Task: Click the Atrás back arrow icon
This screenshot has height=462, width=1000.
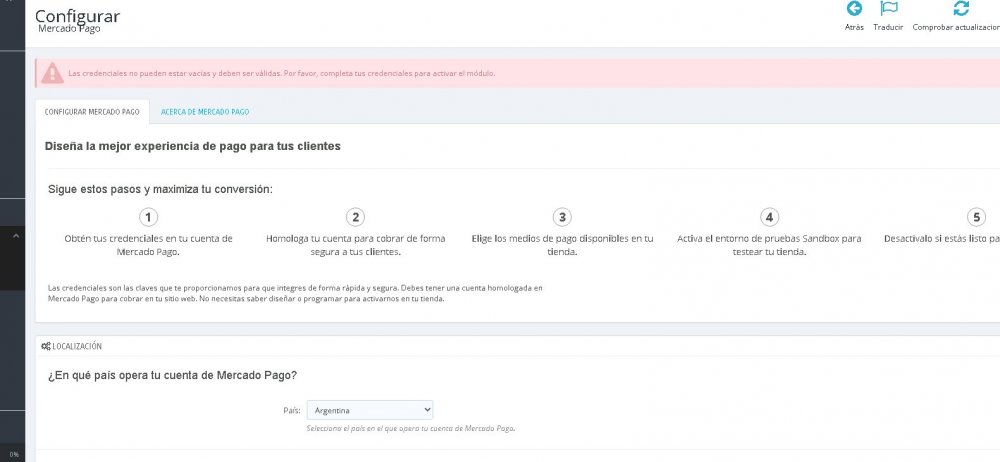Action: 854,8
